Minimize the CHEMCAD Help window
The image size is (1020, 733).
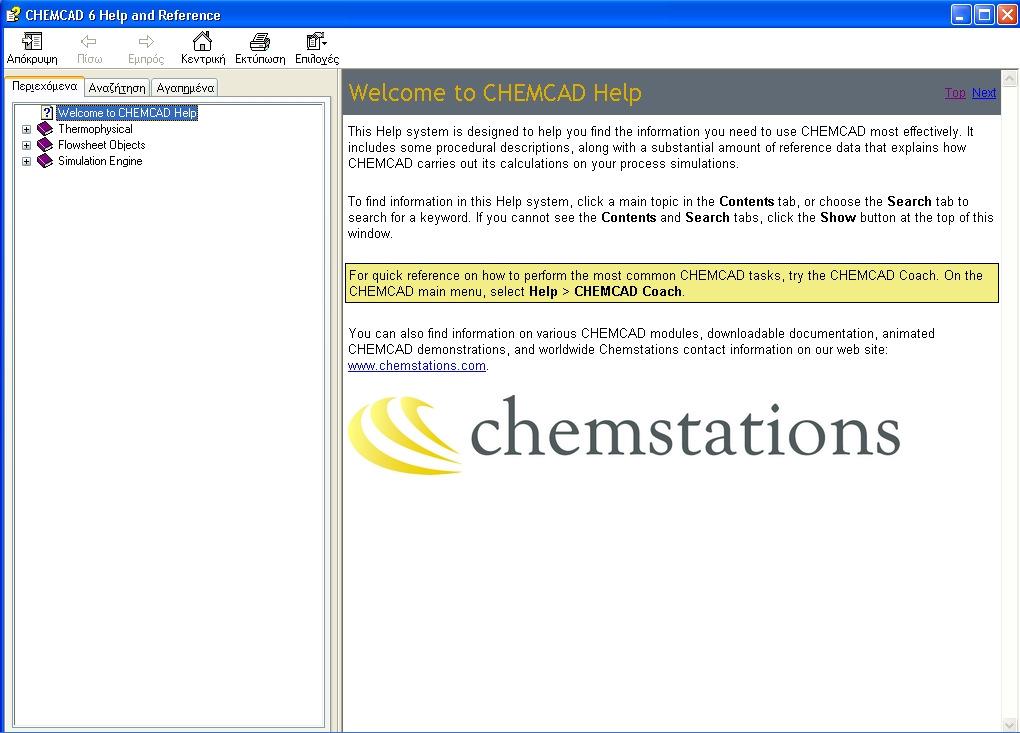961,14
